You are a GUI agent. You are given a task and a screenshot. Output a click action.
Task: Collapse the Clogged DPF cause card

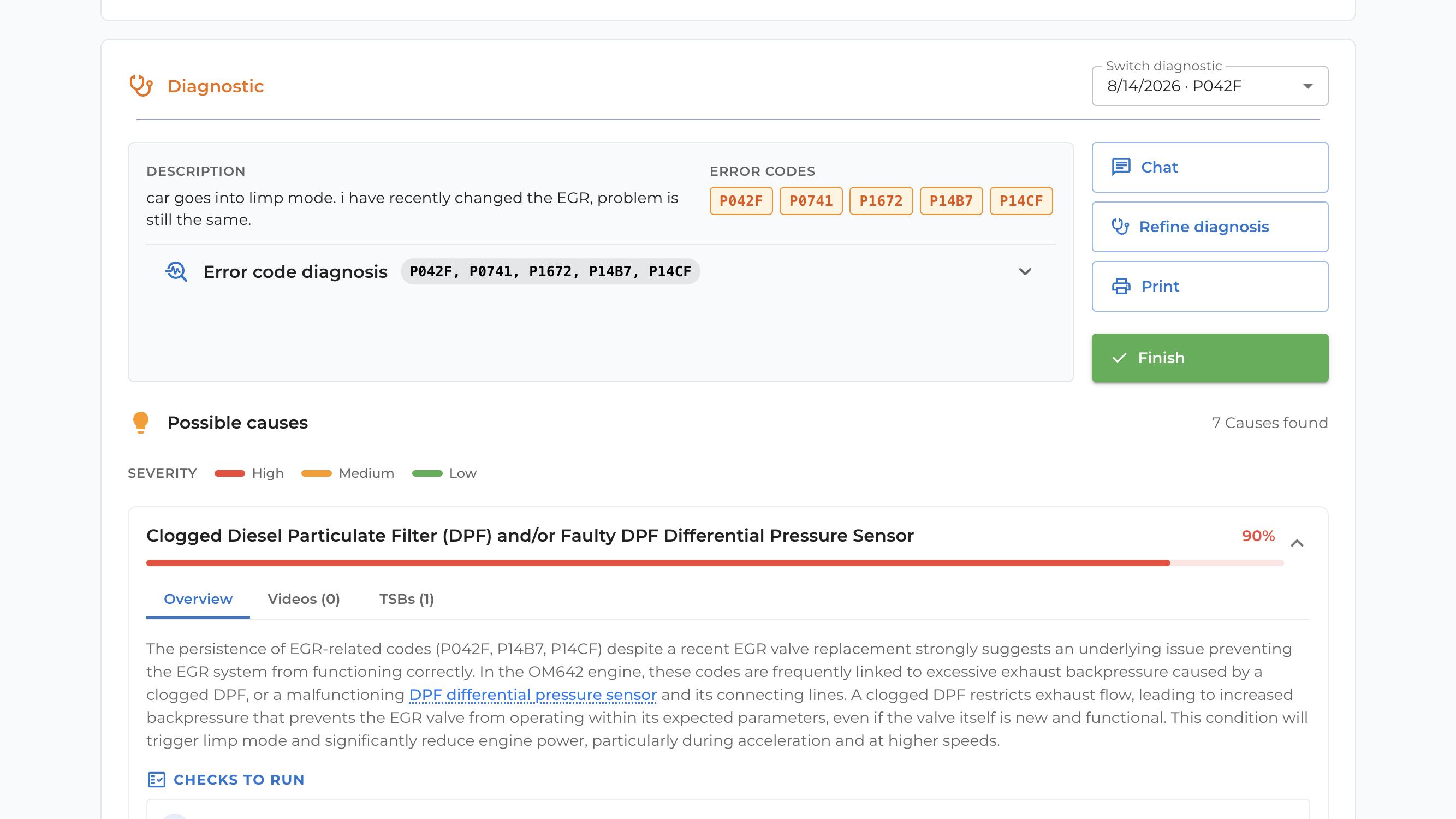[1297, 543]
